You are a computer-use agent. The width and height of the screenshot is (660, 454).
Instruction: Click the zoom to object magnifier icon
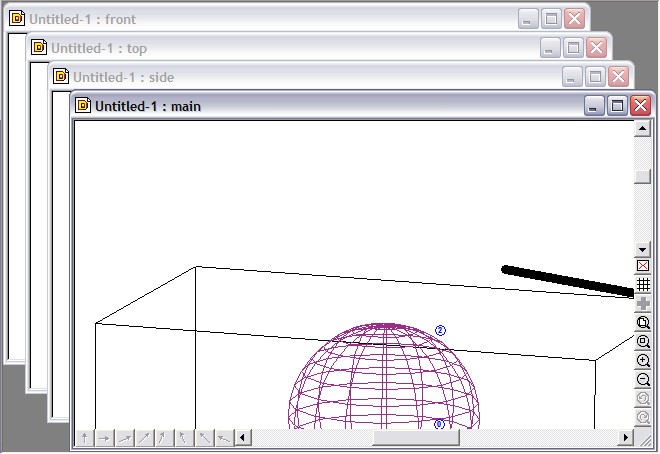[643, 323]
